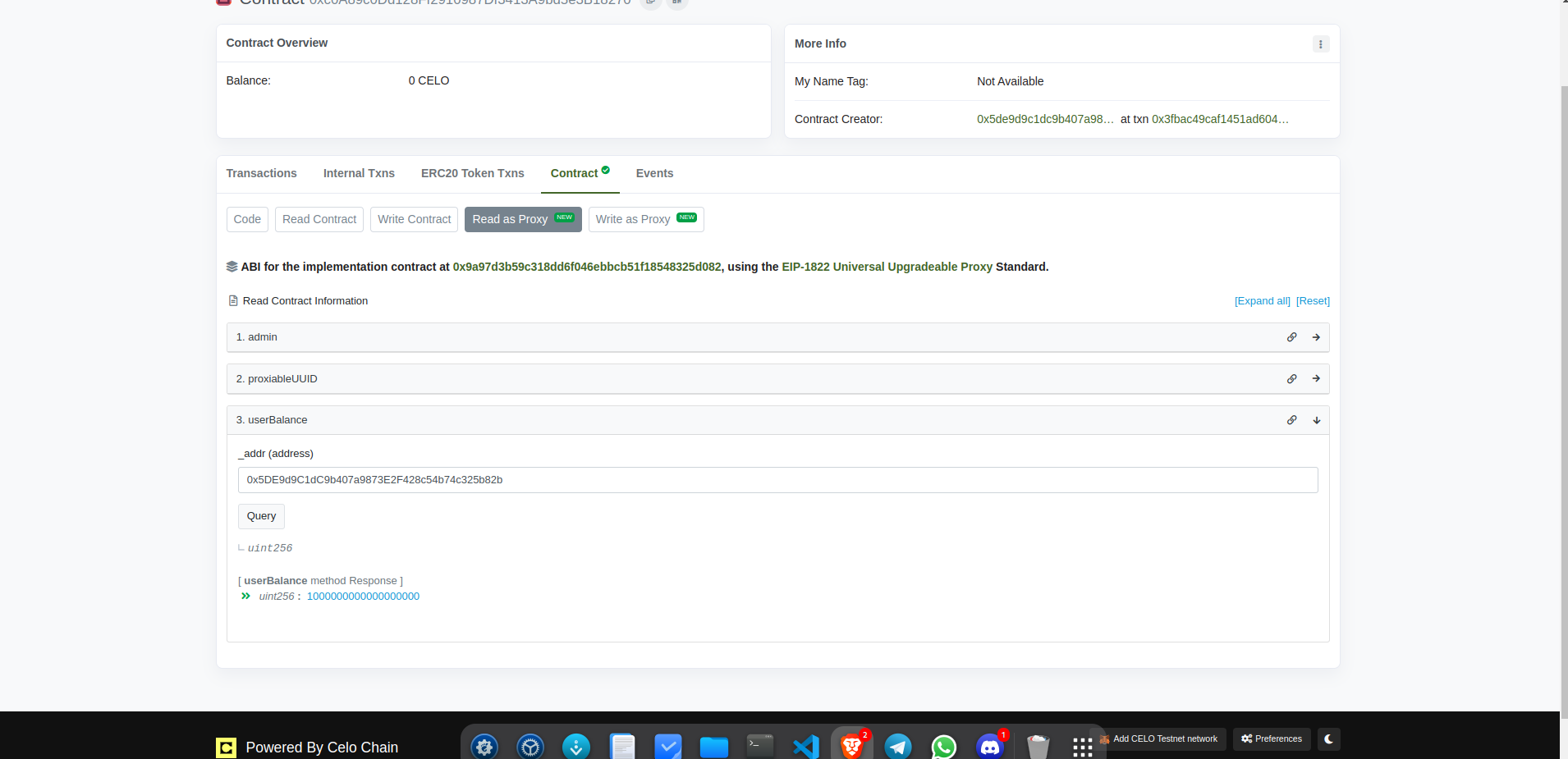This screenshot has width=1568, height=759.
Task: Open the Trash in the dock
Action: pyautogui.click(x=1038, y=747)
